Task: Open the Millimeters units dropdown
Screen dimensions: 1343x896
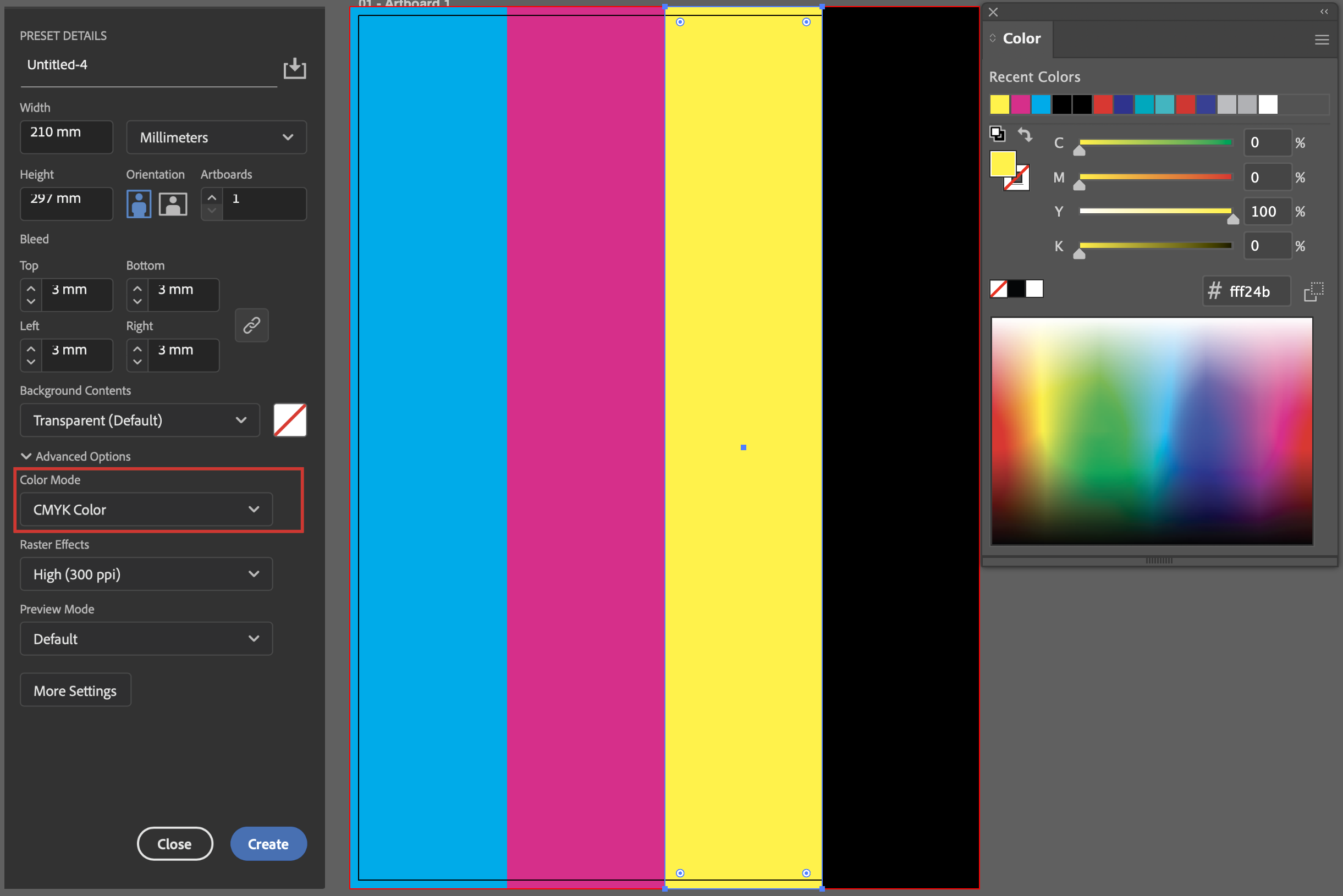Action: pos(216,137)
